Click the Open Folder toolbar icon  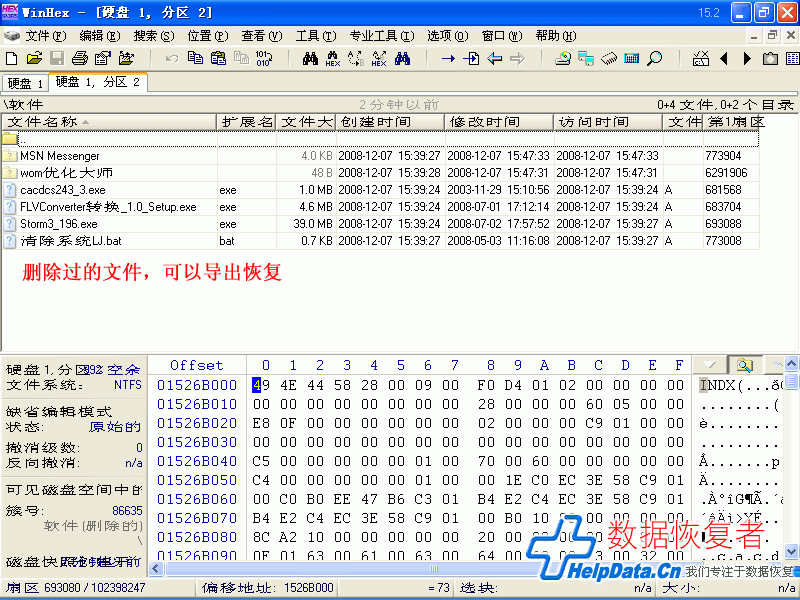click(126, 59)
